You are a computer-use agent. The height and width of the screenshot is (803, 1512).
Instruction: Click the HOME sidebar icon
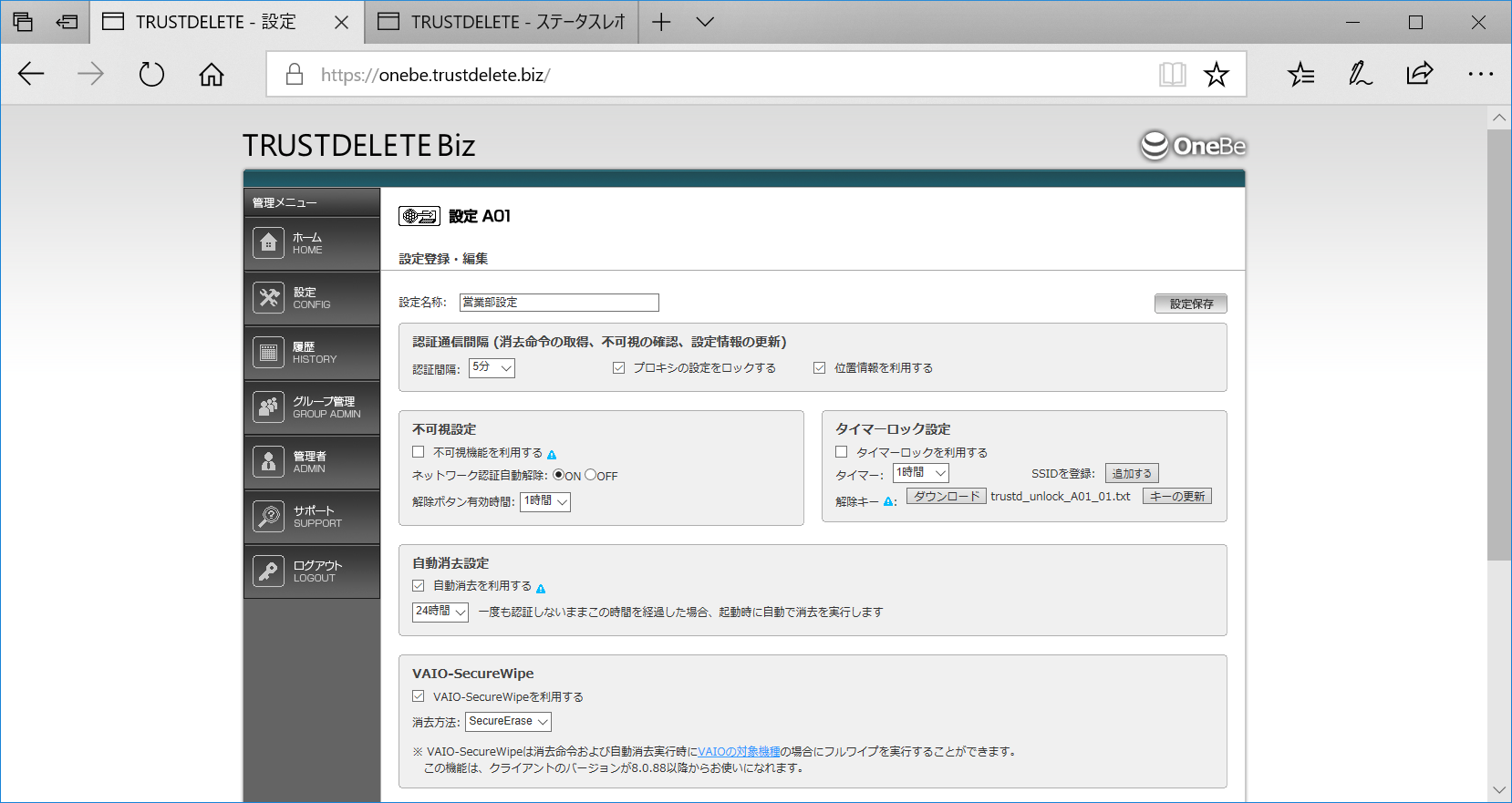(x=268, y=243)
